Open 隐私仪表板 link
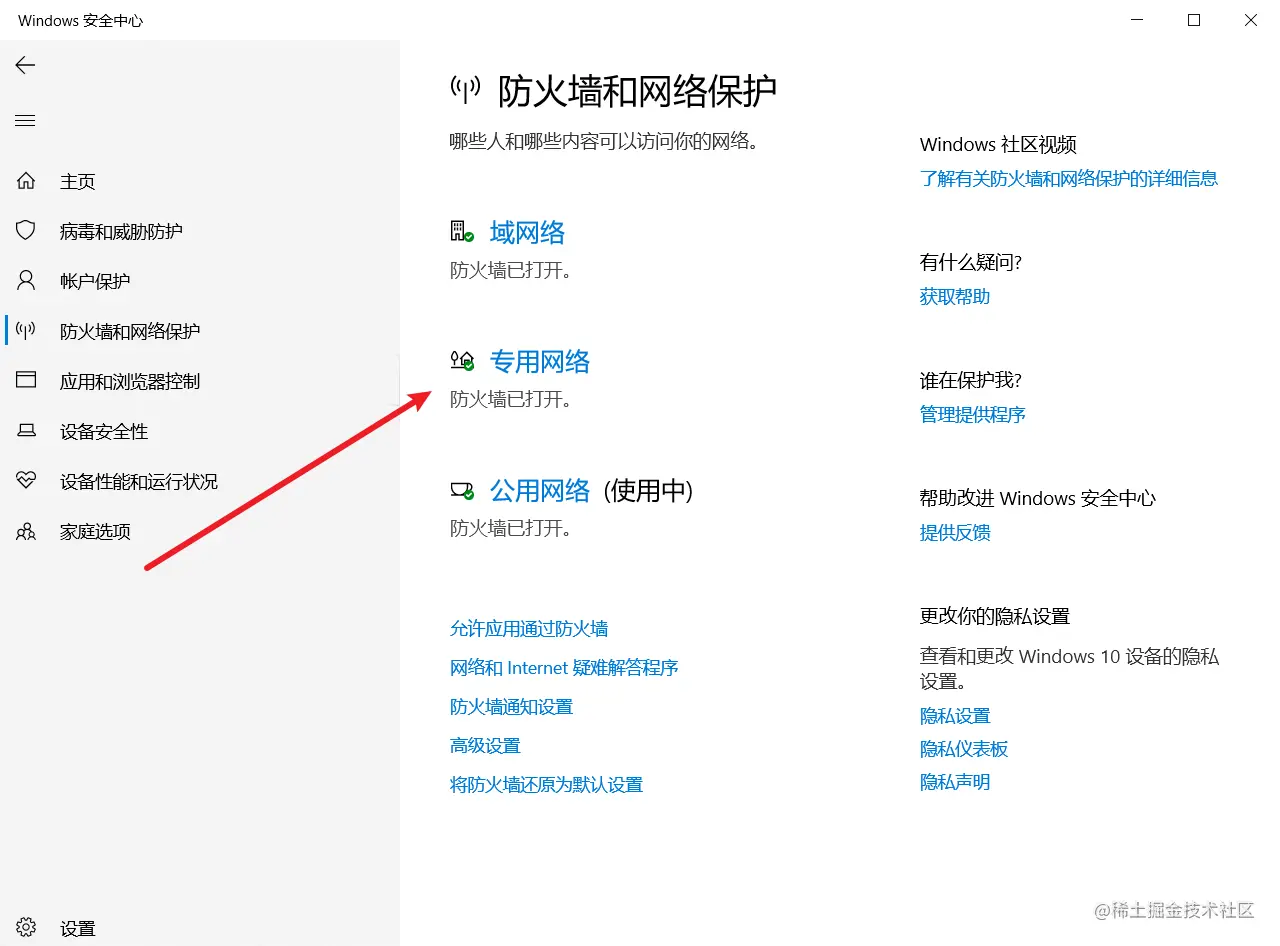 [x=964, y=748]
